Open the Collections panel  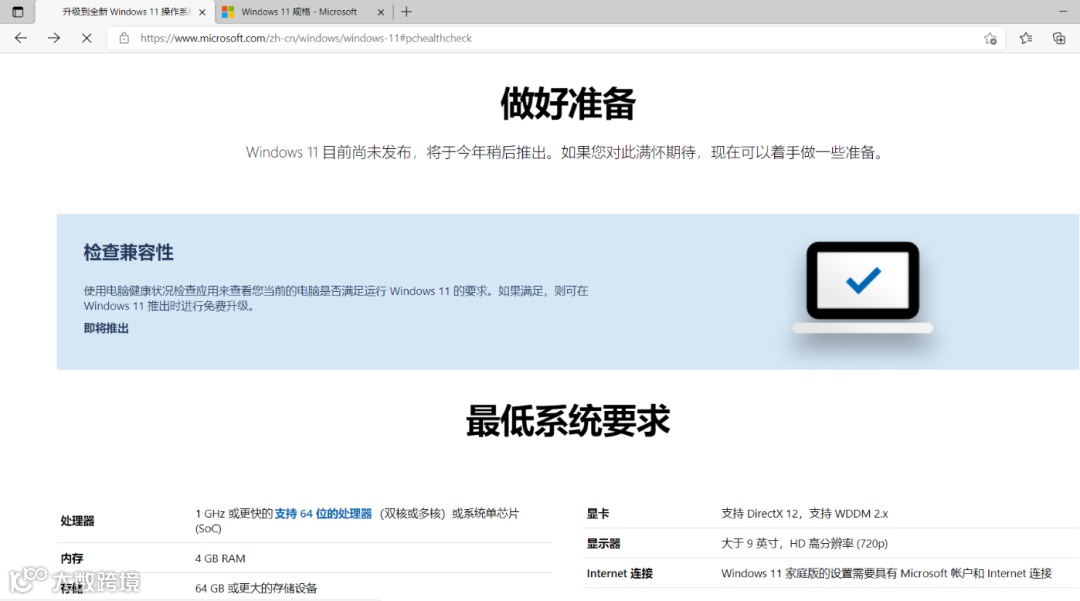point(1059,38)
